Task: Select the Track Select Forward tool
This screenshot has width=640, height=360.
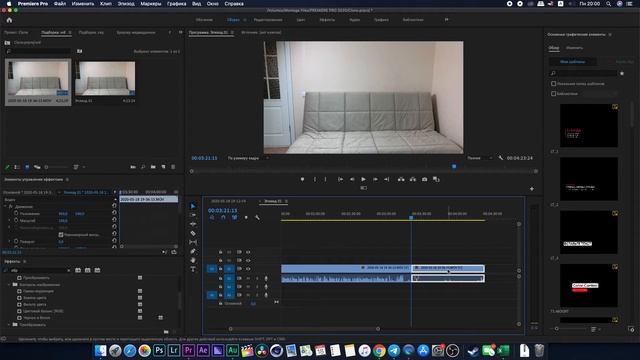Action: pos(193,215)
